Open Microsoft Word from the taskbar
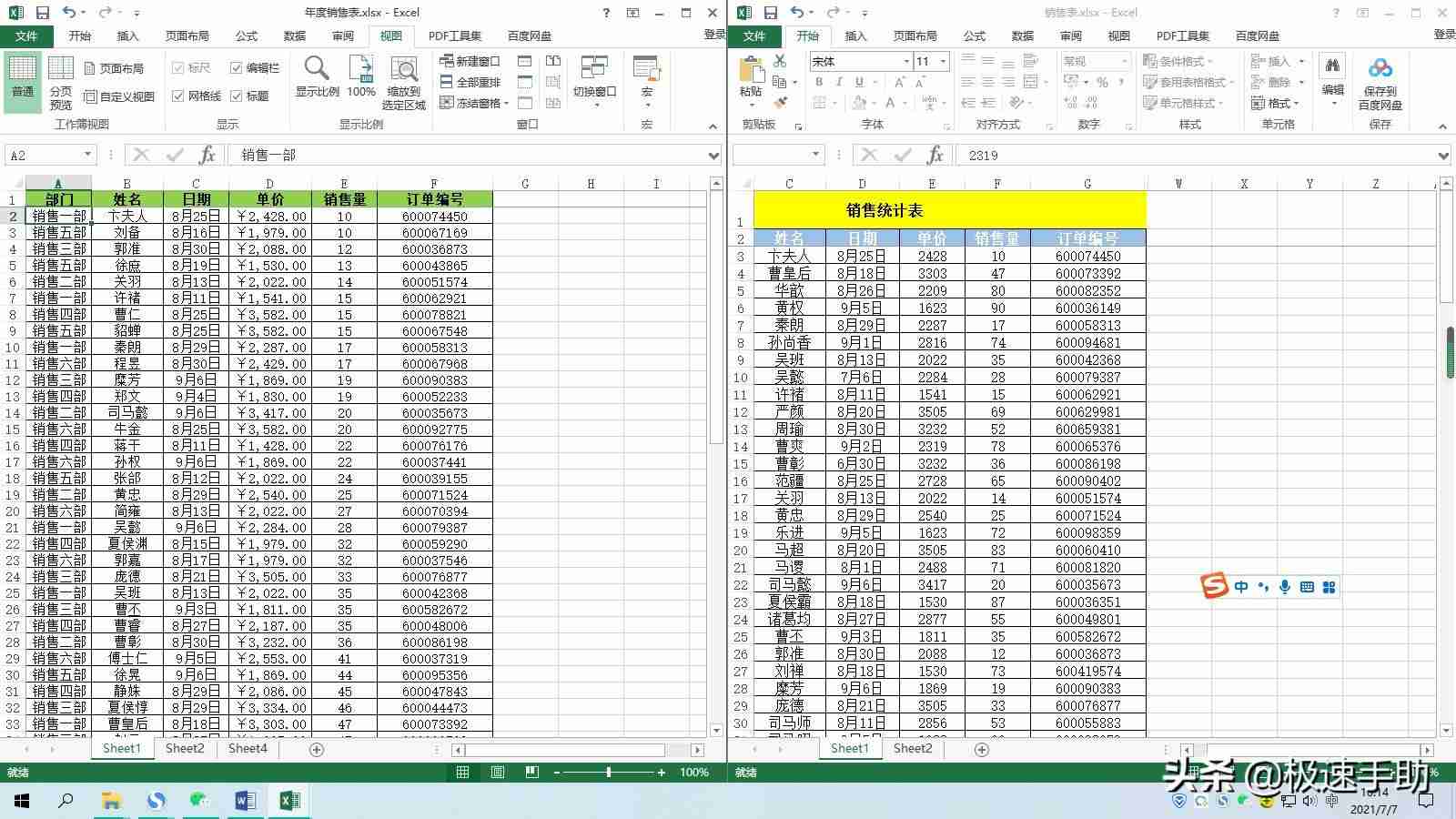Image resolution: width=1456 pixels, height=819 pixels. click(x=243, y=801)
